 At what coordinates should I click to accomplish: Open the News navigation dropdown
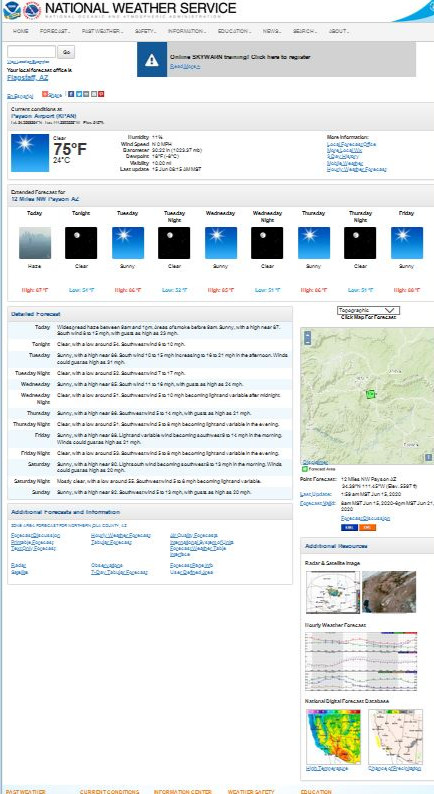click(x=272, y=31)
